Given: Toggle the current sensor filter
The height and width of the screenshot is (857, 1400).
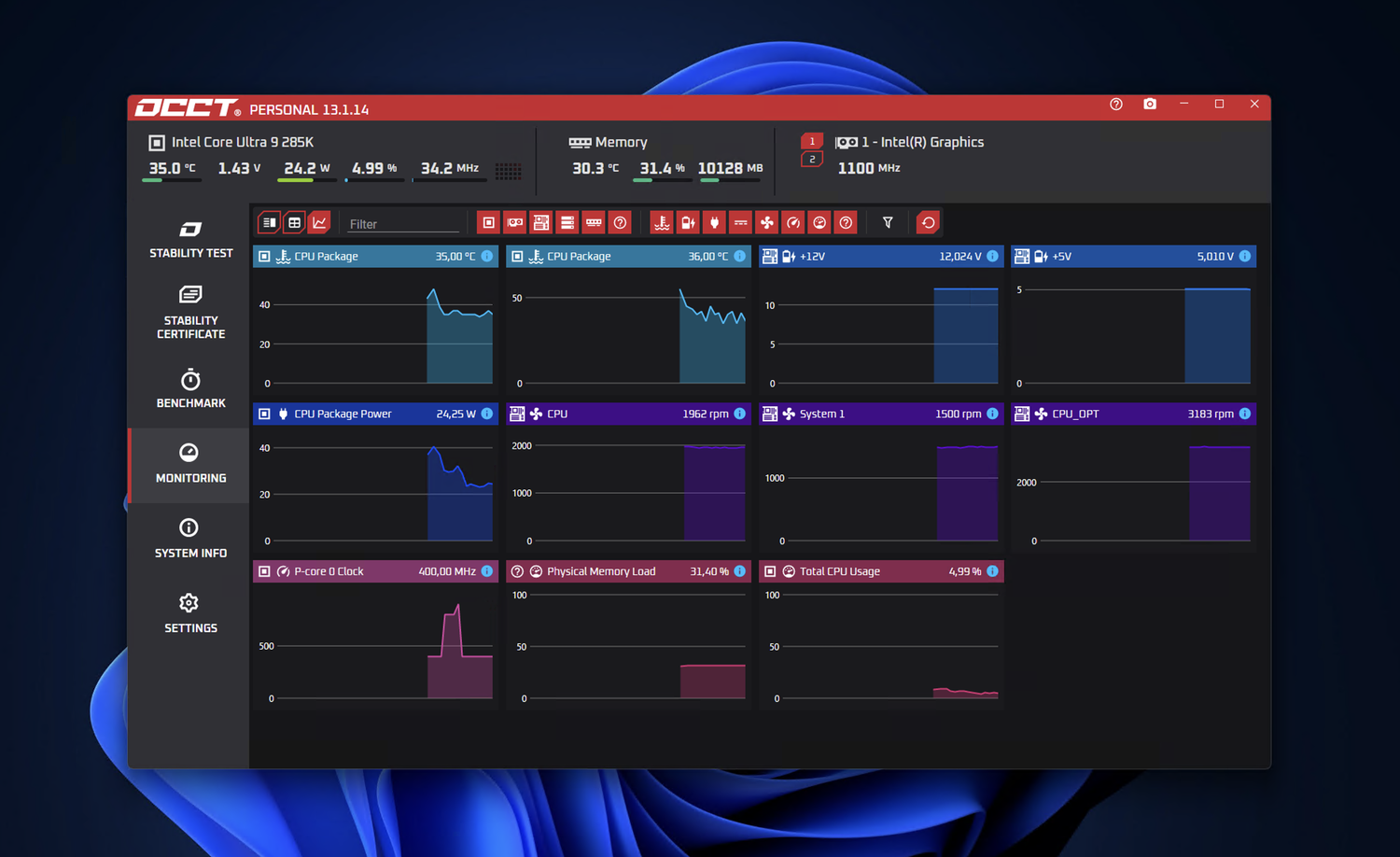Looking at the screenshot, I should tap(740, 222).
